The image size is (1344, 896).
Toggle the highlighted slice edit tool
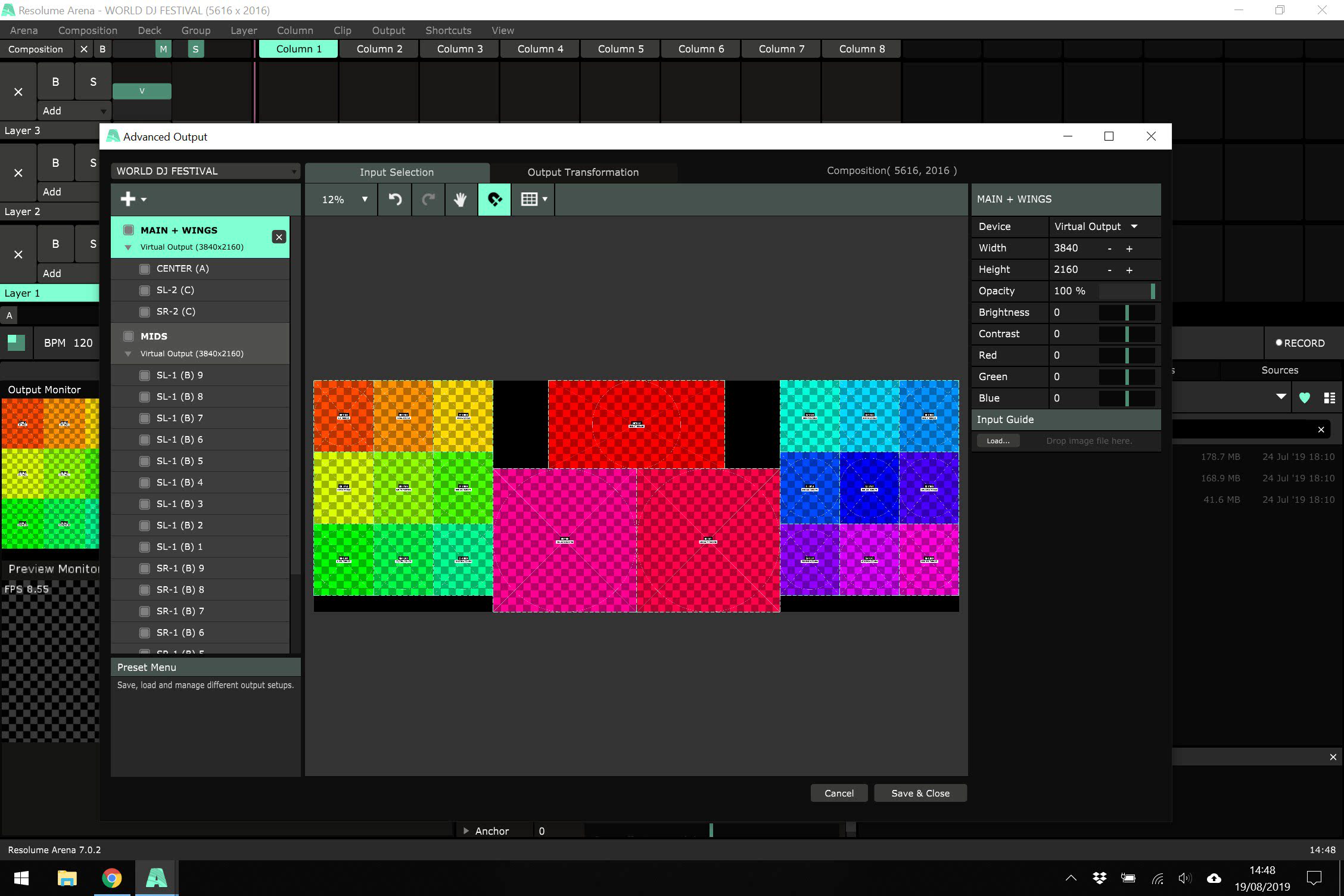point(494,200)
